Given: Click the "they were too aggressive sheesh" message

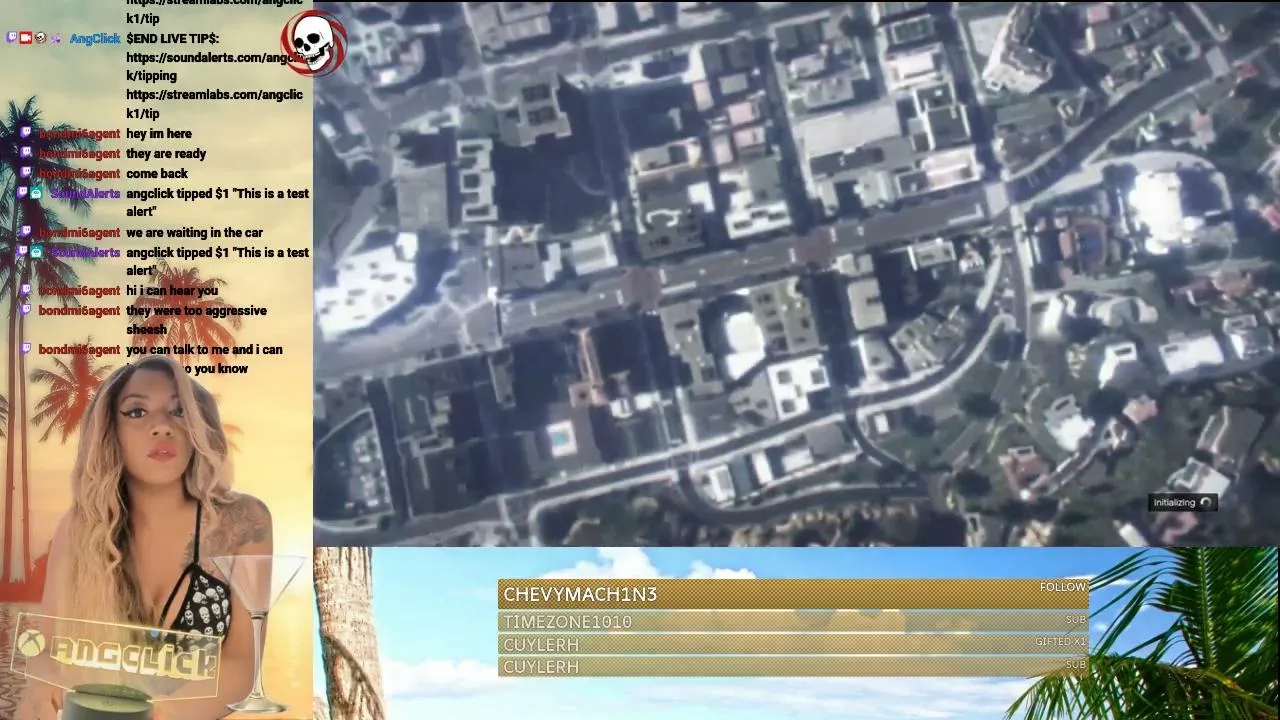Looking at the screenshot, I should coord(196,320).
